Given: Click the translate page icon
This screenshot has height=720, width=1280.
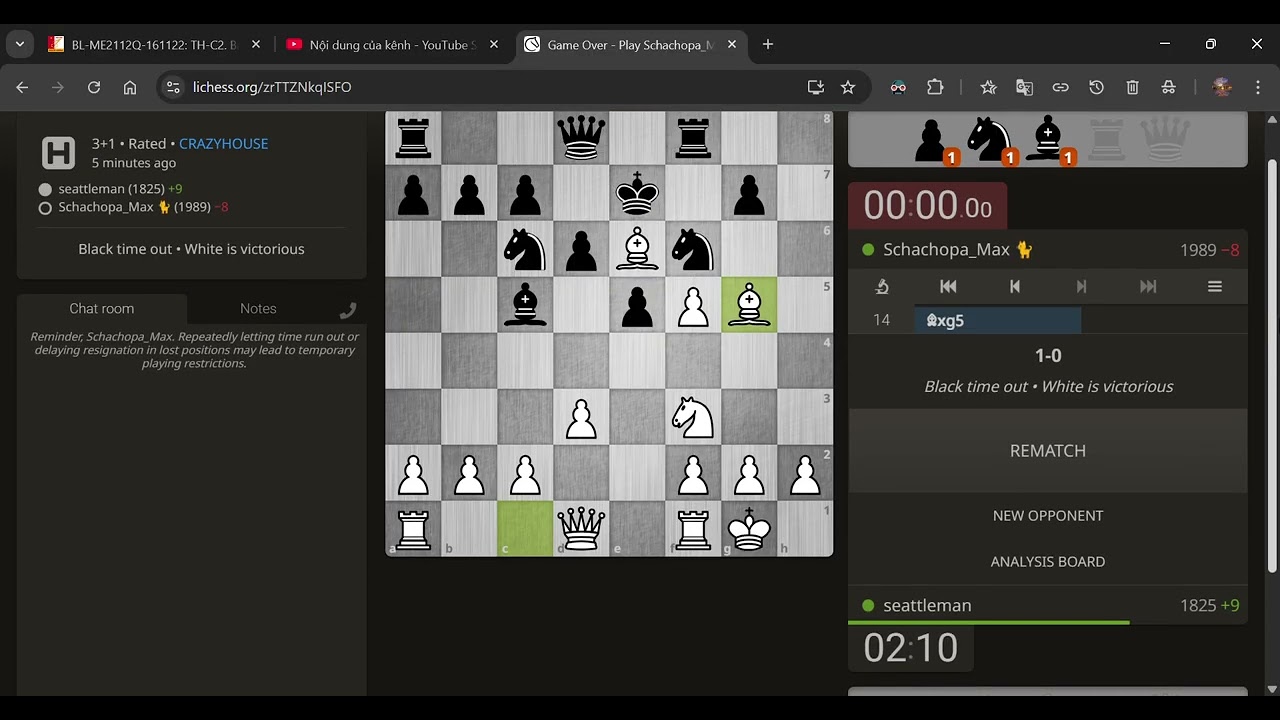Looking at the screenshot, I should 1024,87.
